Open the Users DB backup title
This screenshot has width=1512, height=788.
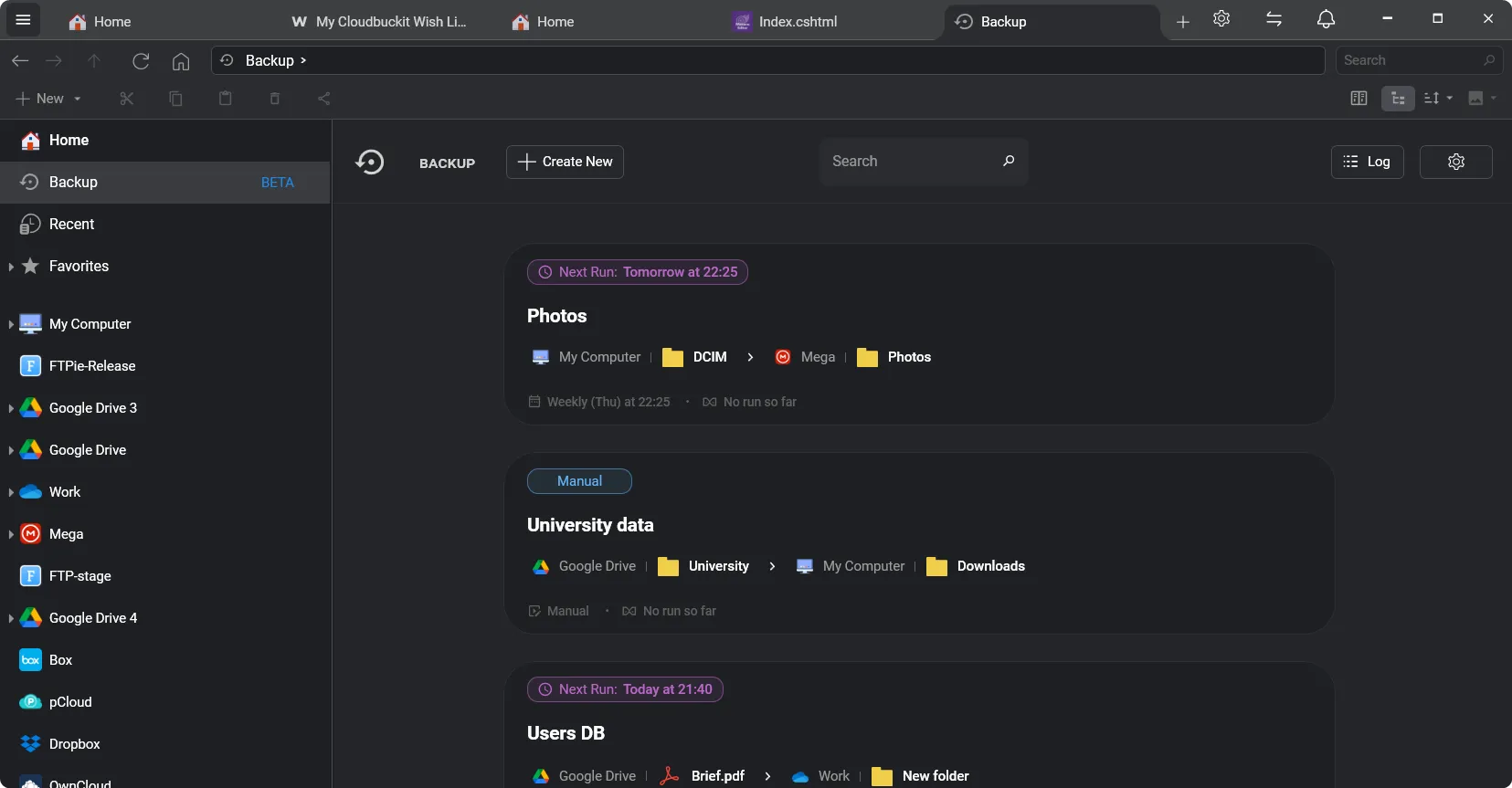[x=566, y=733]
